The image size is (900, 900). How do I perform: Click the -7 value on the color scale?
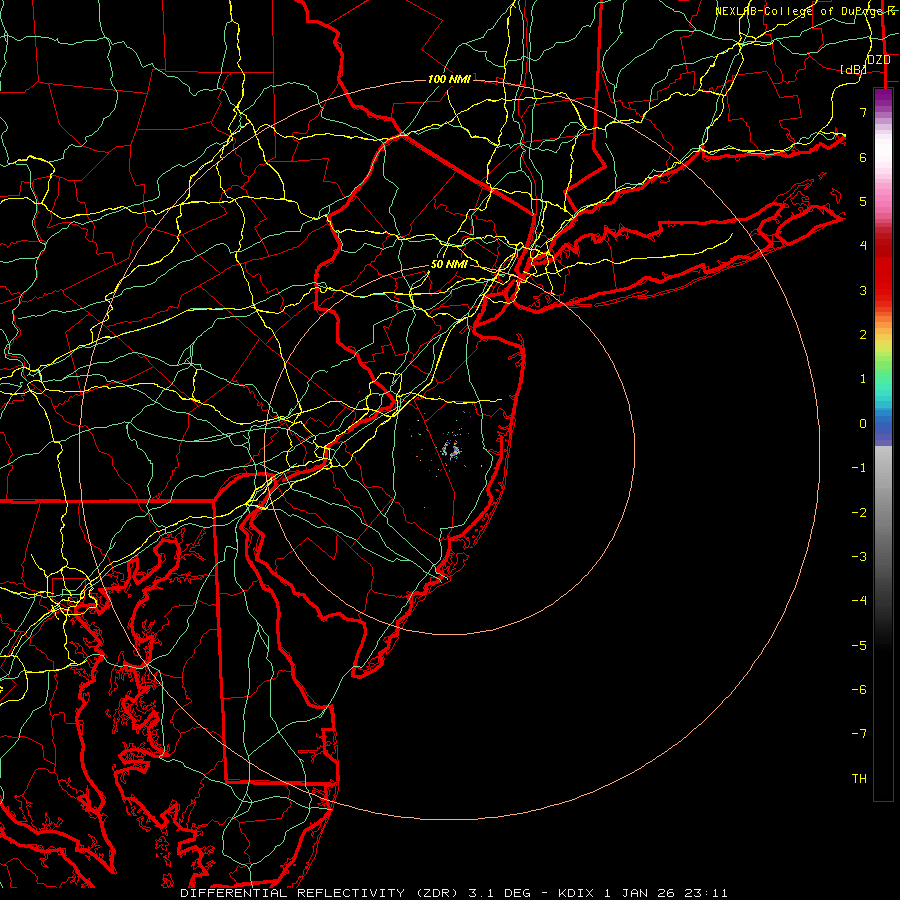(x=859, y=734)
